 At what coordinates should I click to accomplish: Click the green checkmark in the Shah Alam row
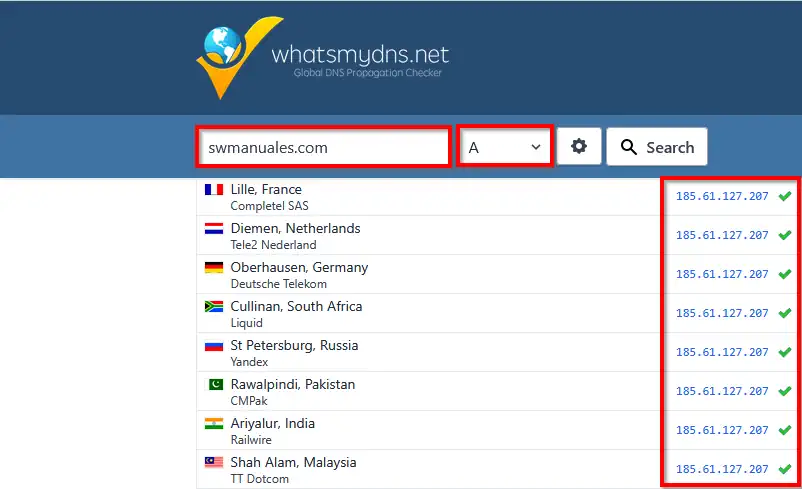click(x=785, y=469)
